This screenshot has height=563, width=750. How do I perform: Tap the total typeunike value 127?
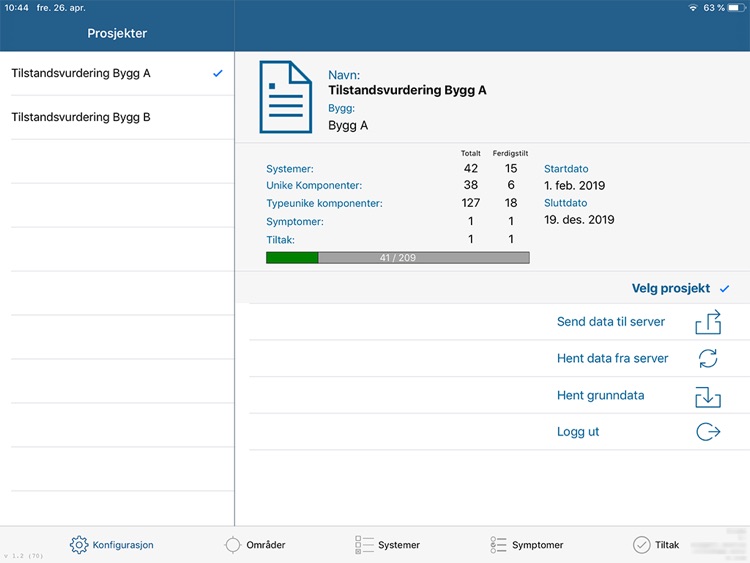coord(471,203)
